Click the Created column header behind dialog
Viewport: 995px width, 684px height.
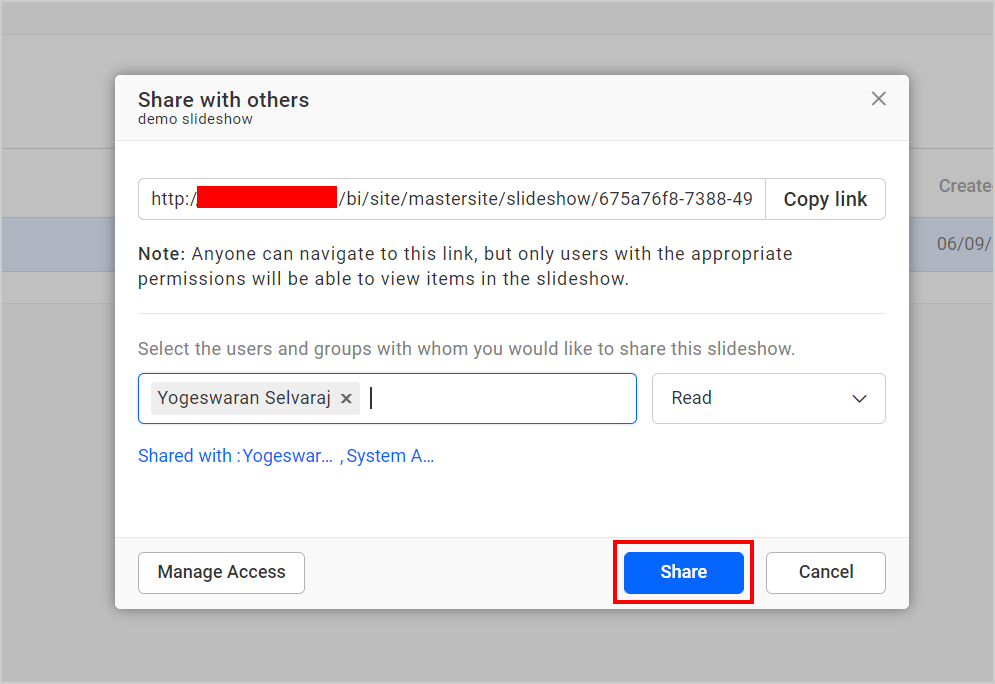[964, 185]
